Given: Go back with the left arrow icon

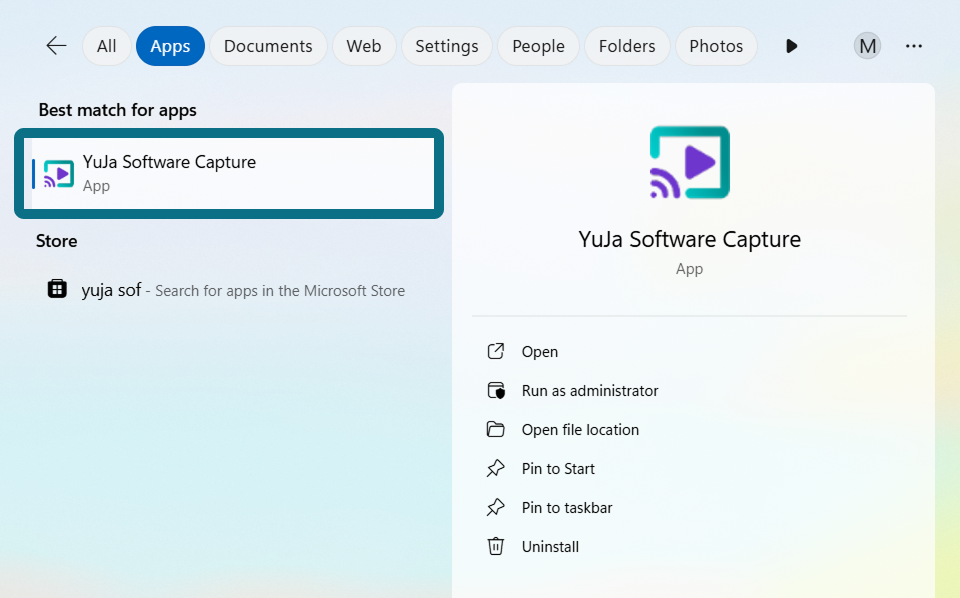Looking at the screenshot, I should [56, 46].
